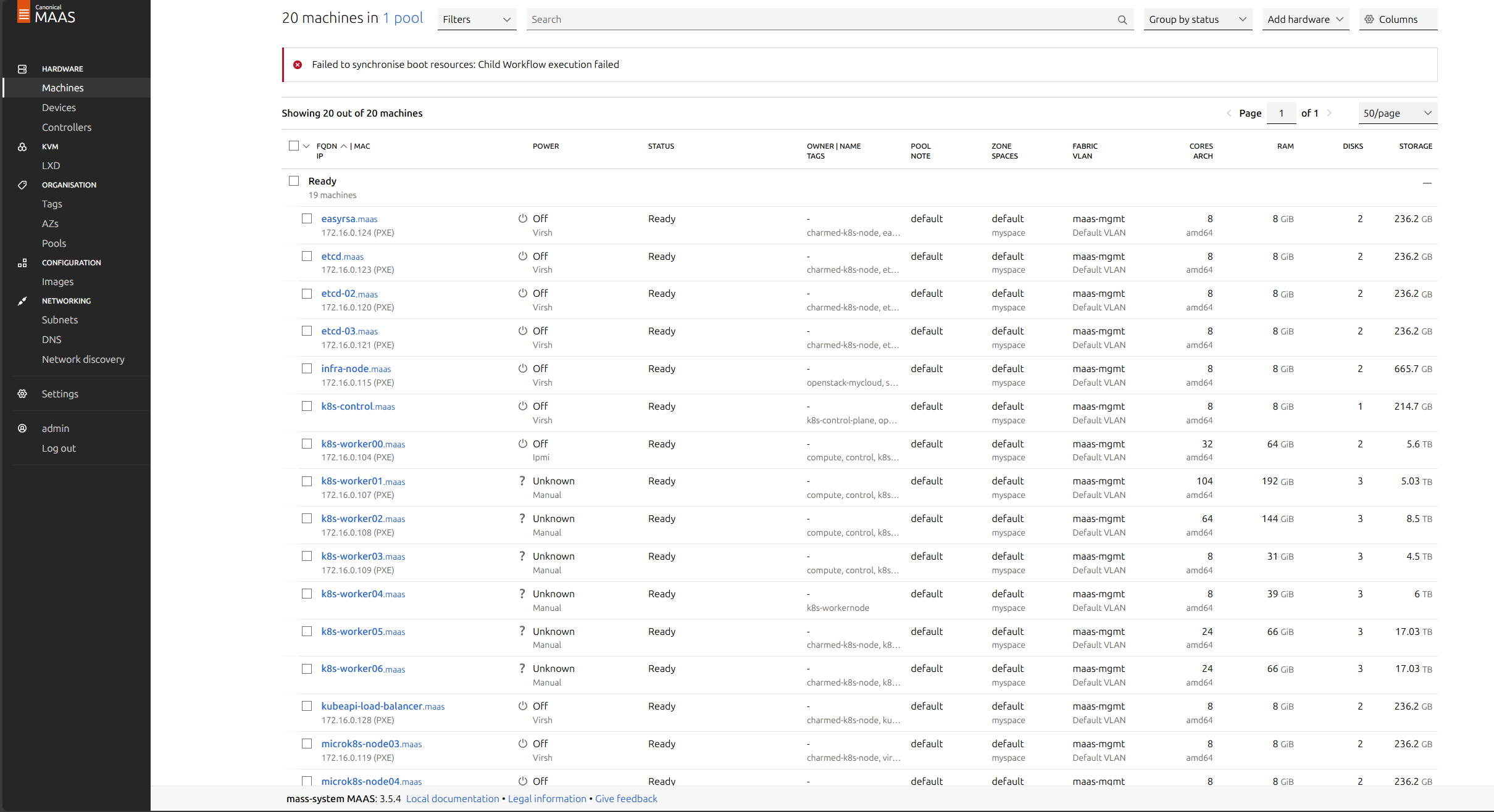Click the Local documentation link
1494x812 pixels.
coord(452,798)
